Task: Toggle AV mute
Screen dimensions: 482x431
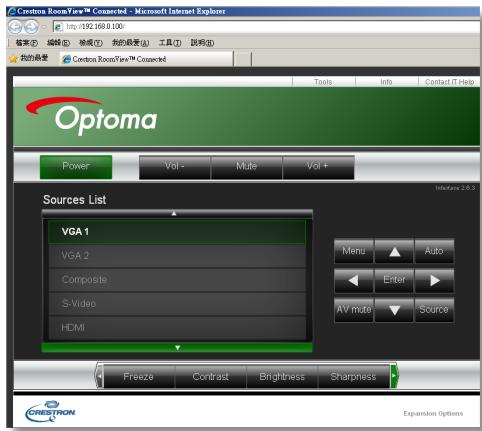Action: 354,310
